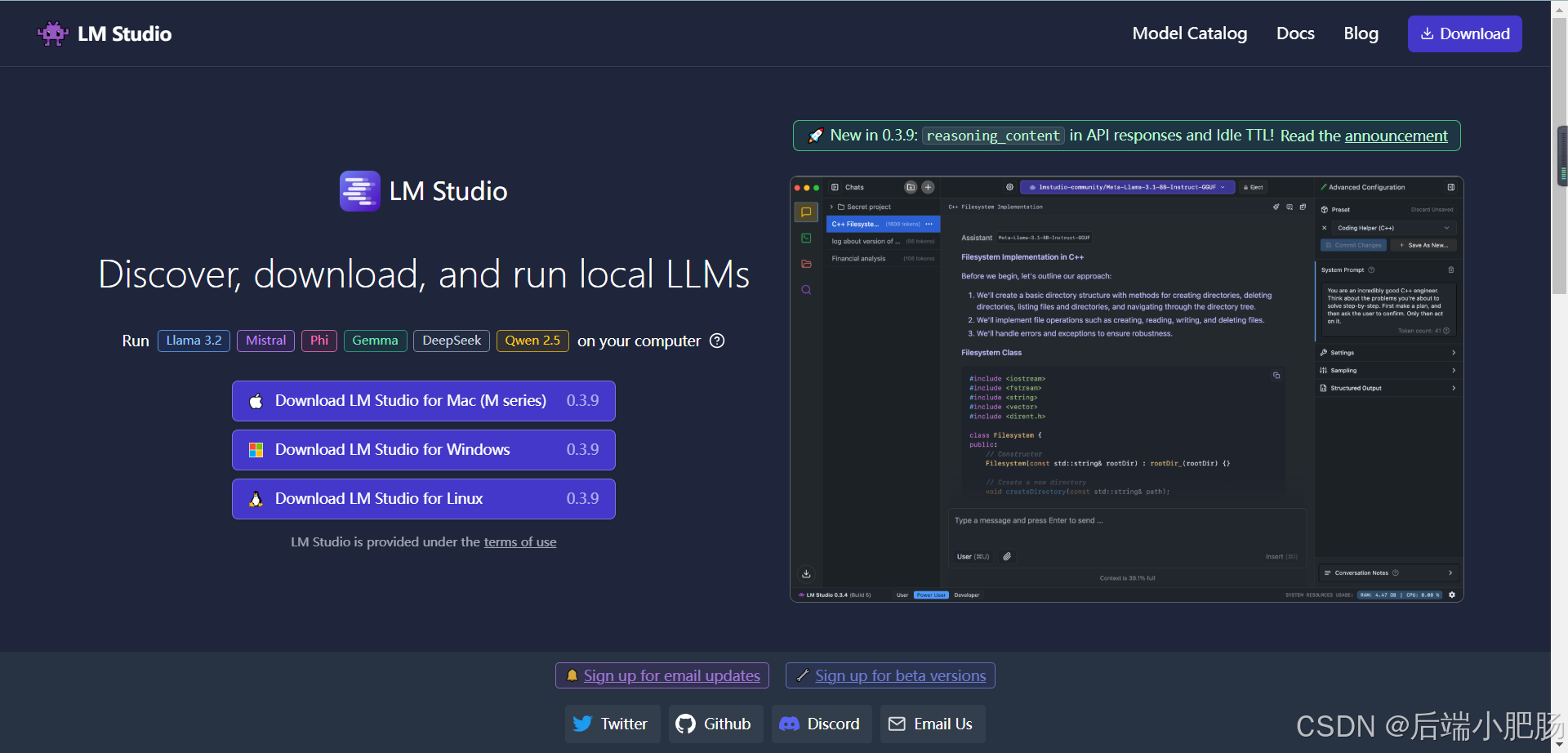Click the LM Studio robot logo icon
Screen dimensions: 1568x753
pos(53,33)
